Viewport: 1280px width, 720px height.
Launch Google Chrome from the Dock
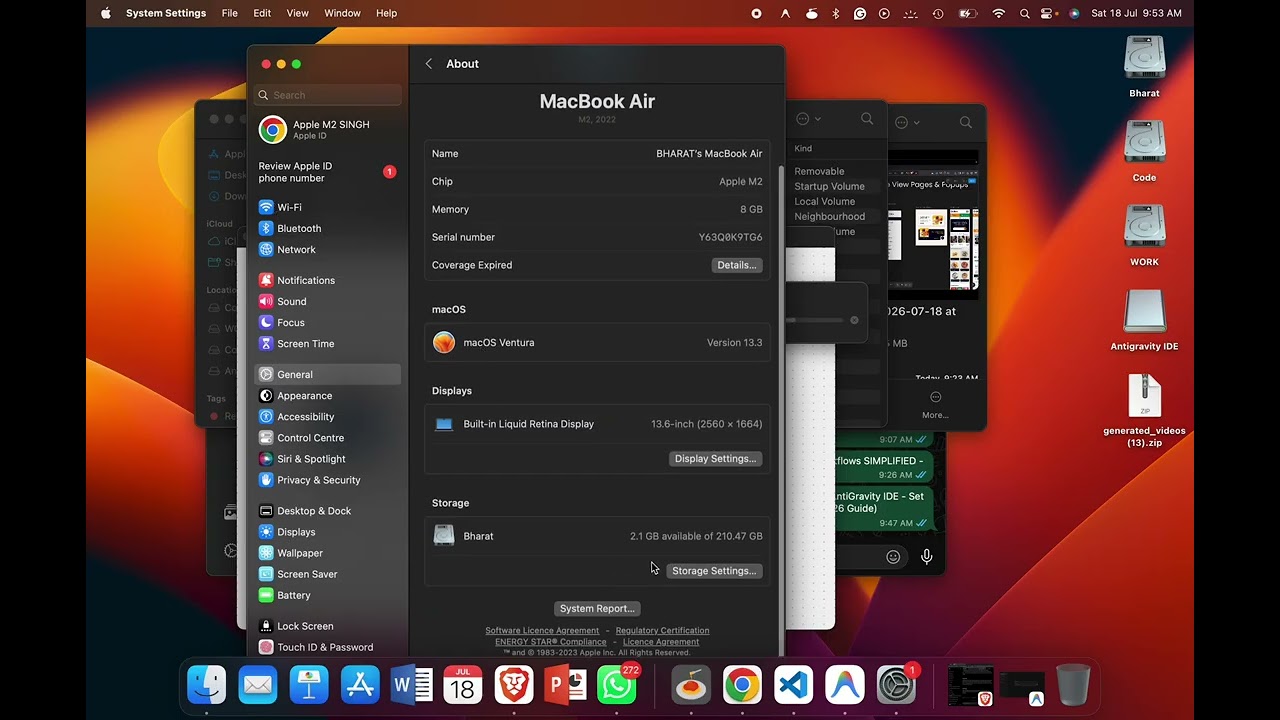tap(742, 685)
